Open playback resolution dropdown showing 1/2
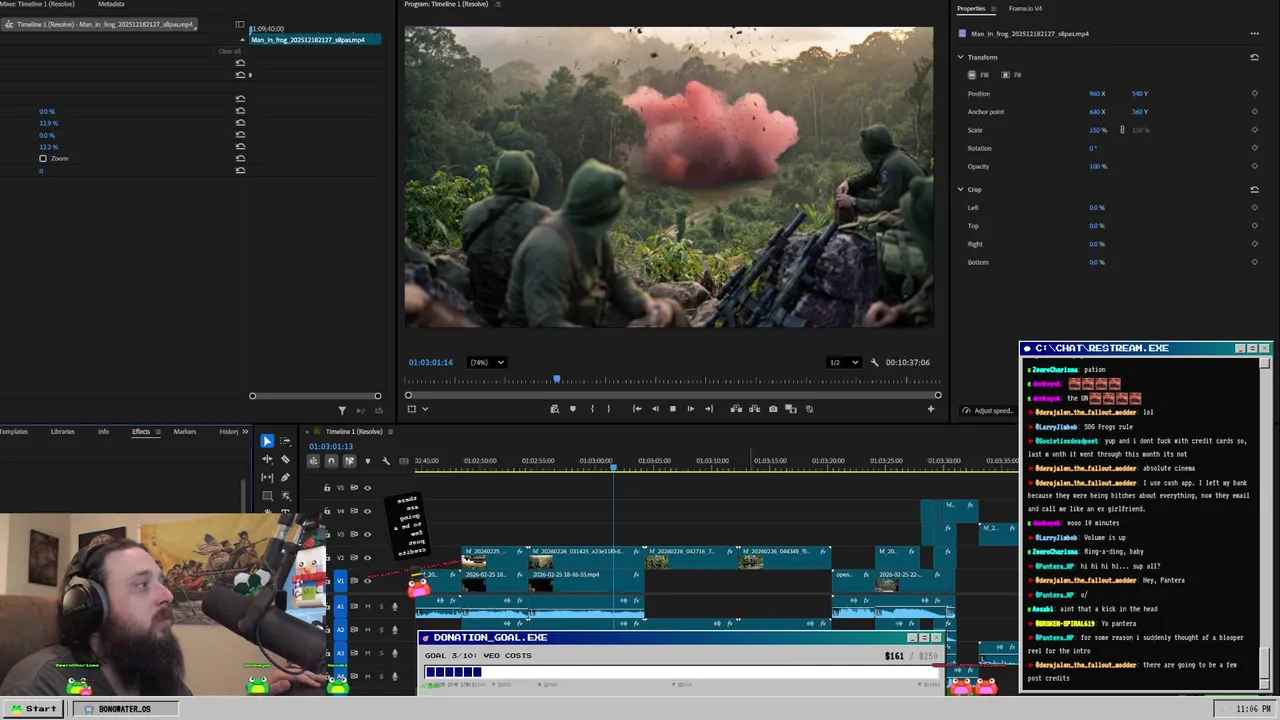The height and width of the screenshot is (720, 1280). point(843,362)
